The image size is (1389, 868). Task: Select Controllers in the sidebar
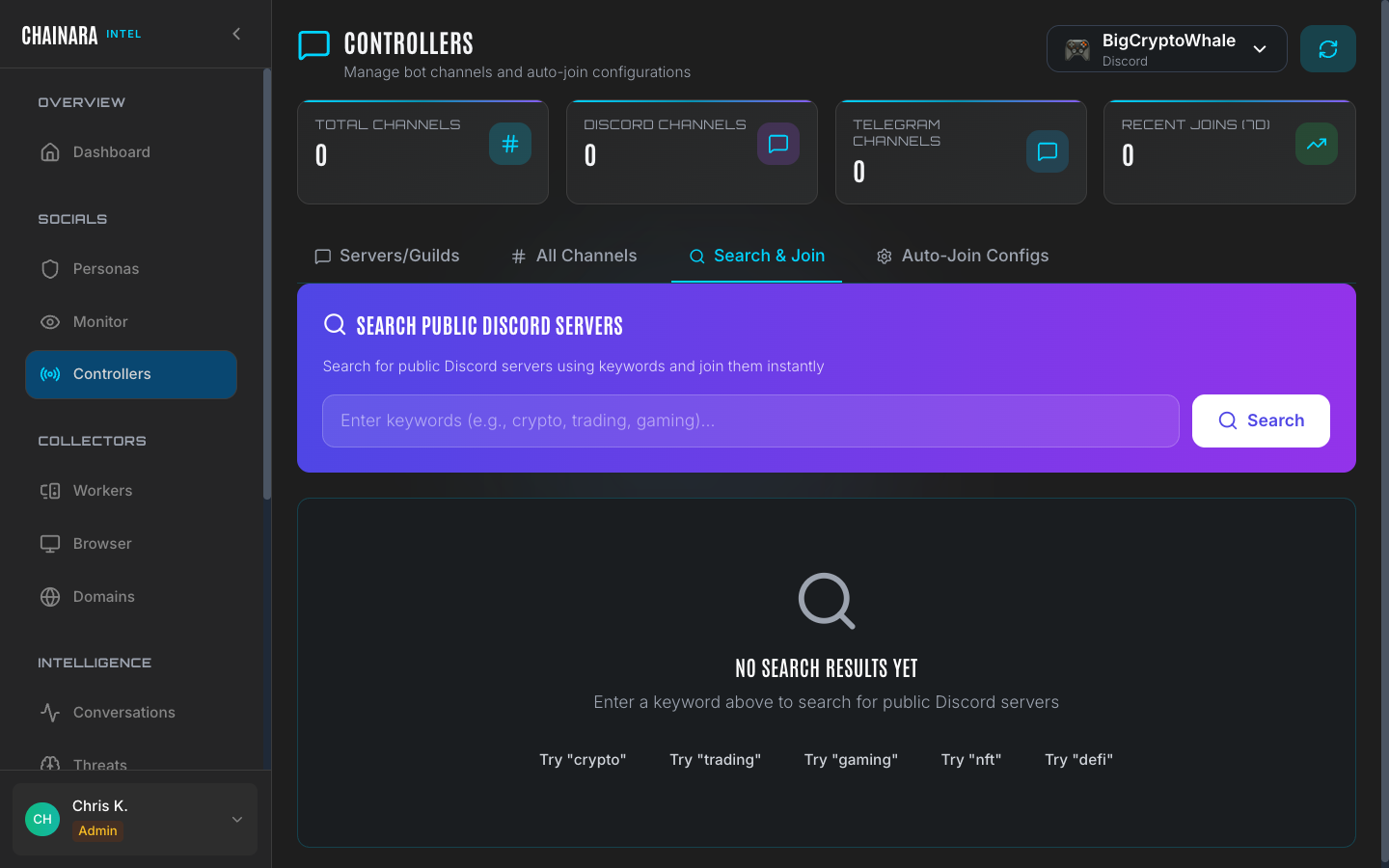pos(131,374)
